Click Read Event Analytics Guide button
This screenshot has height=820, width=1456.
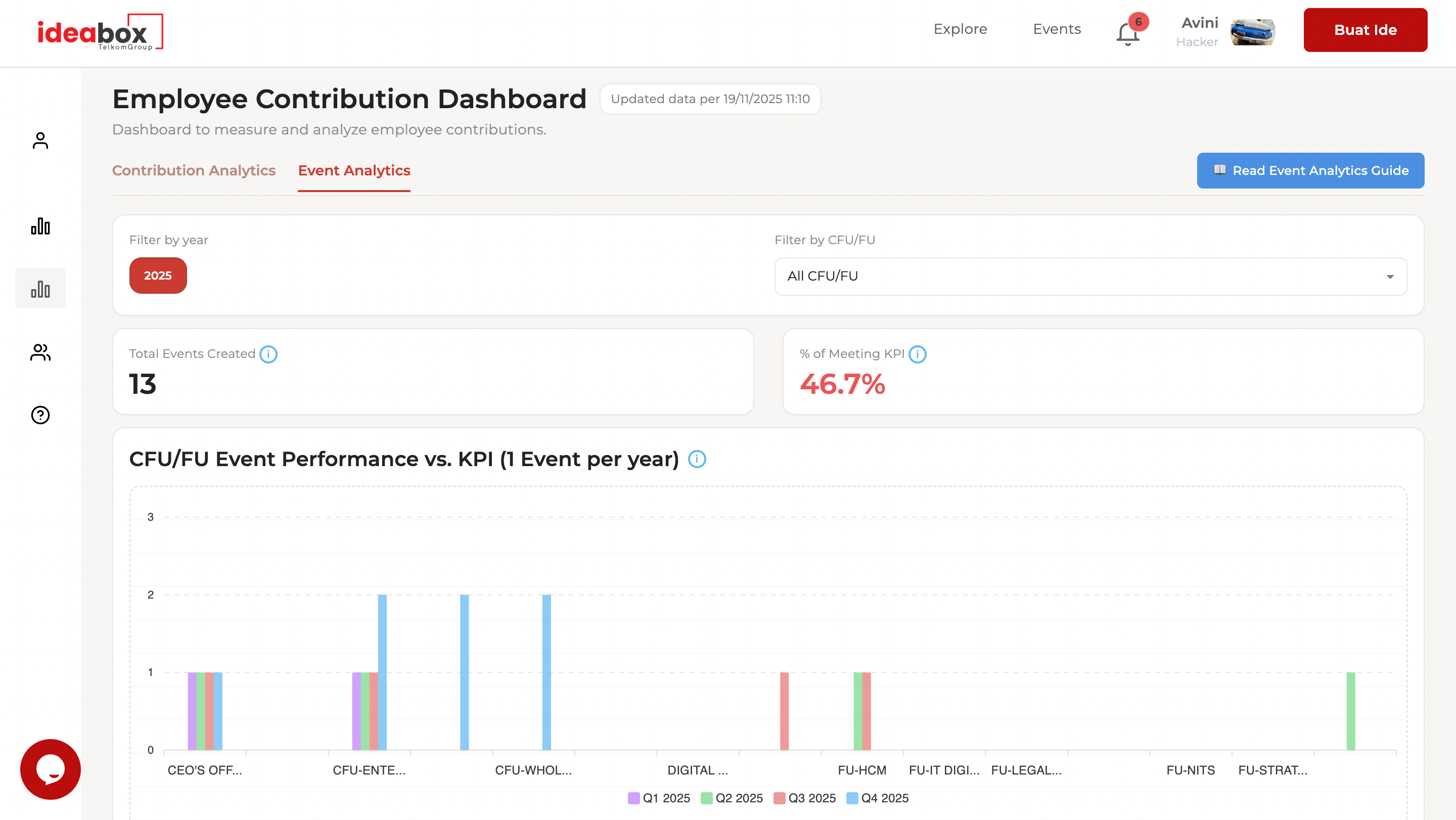(x=1310, y=171)
